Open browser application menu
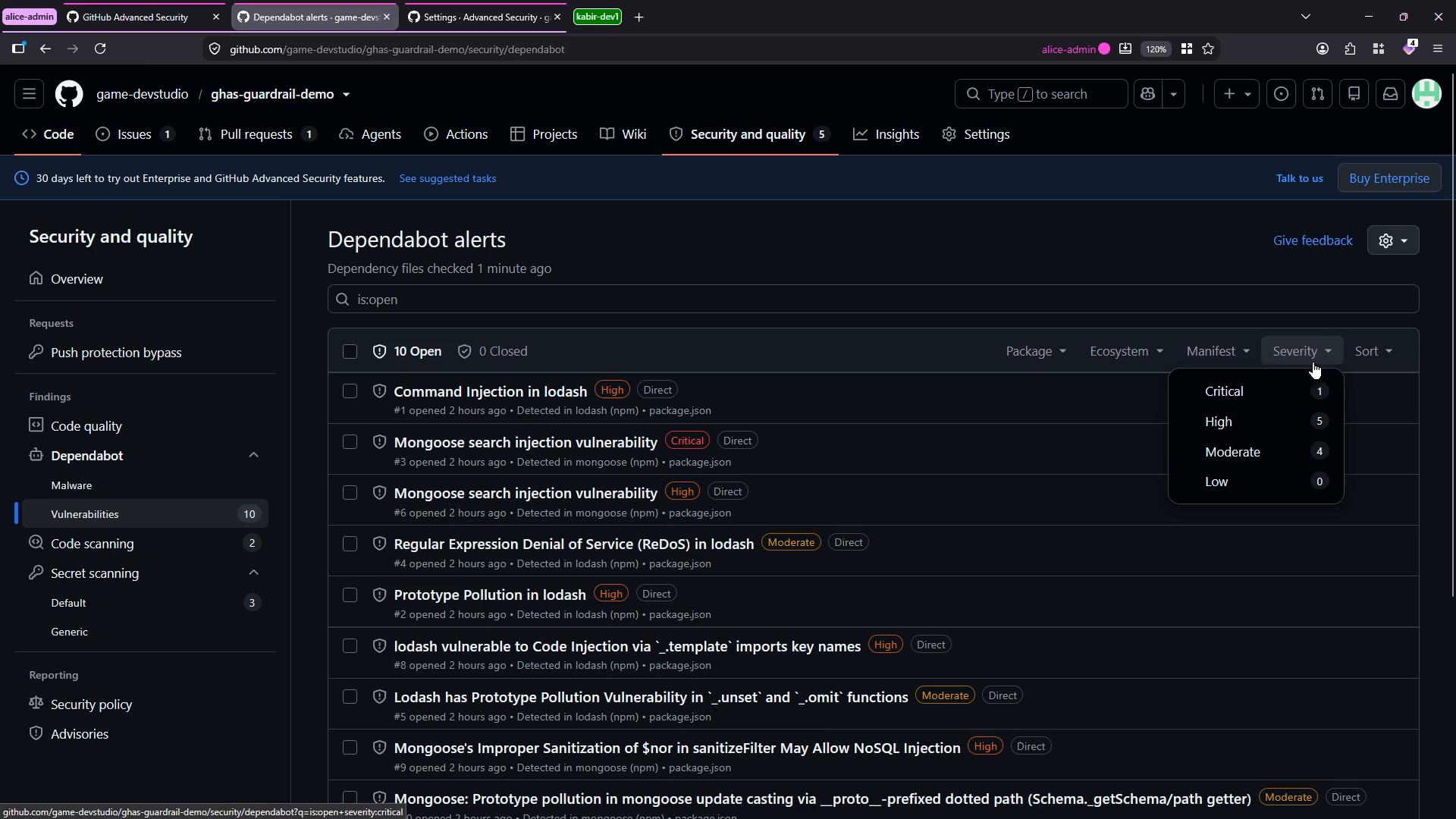 [1437, 49]
